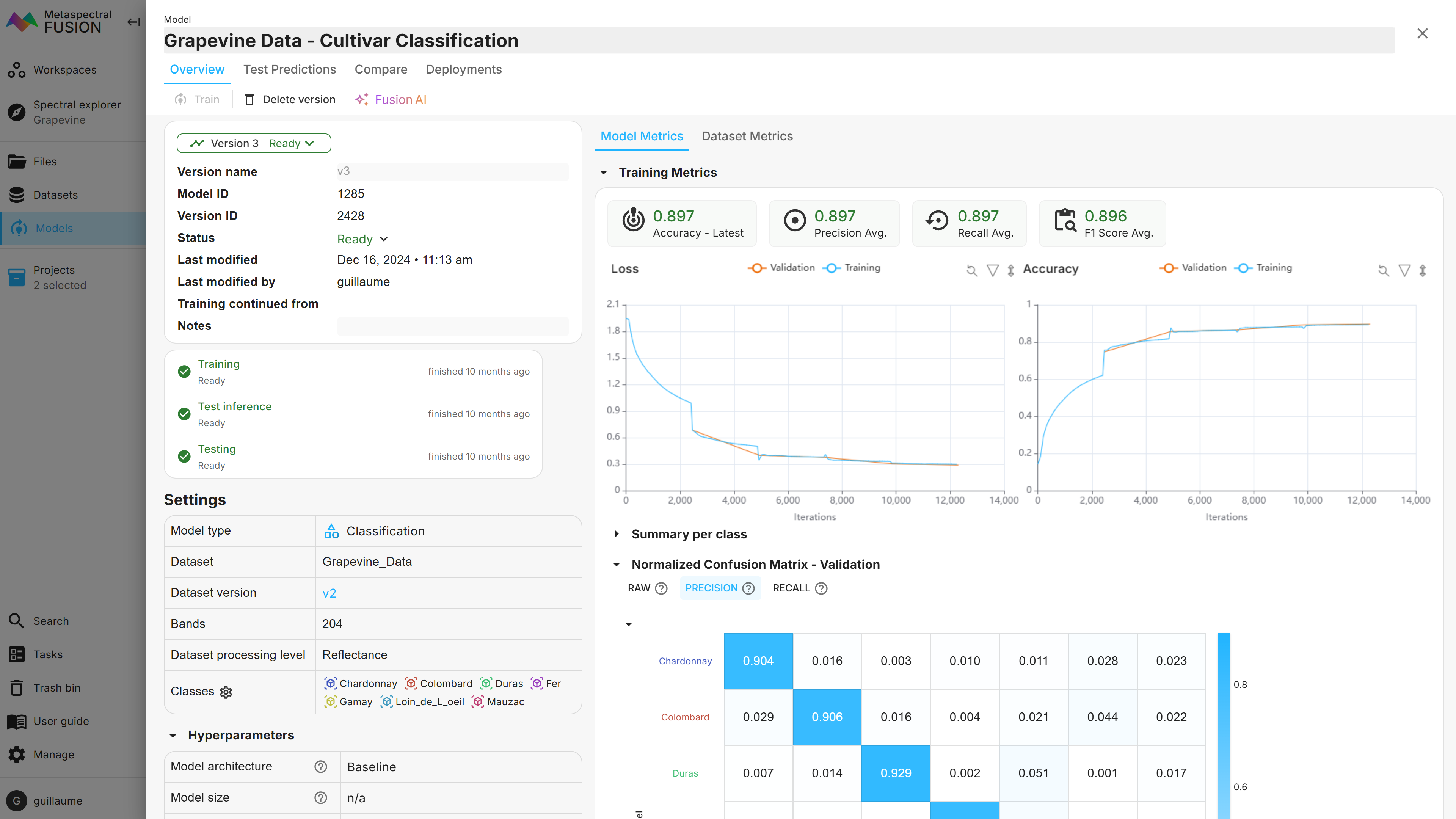Reset zoom on the Loss chart
The width and height of the screenshot is (1456, 819).
[x=971, y=270]
